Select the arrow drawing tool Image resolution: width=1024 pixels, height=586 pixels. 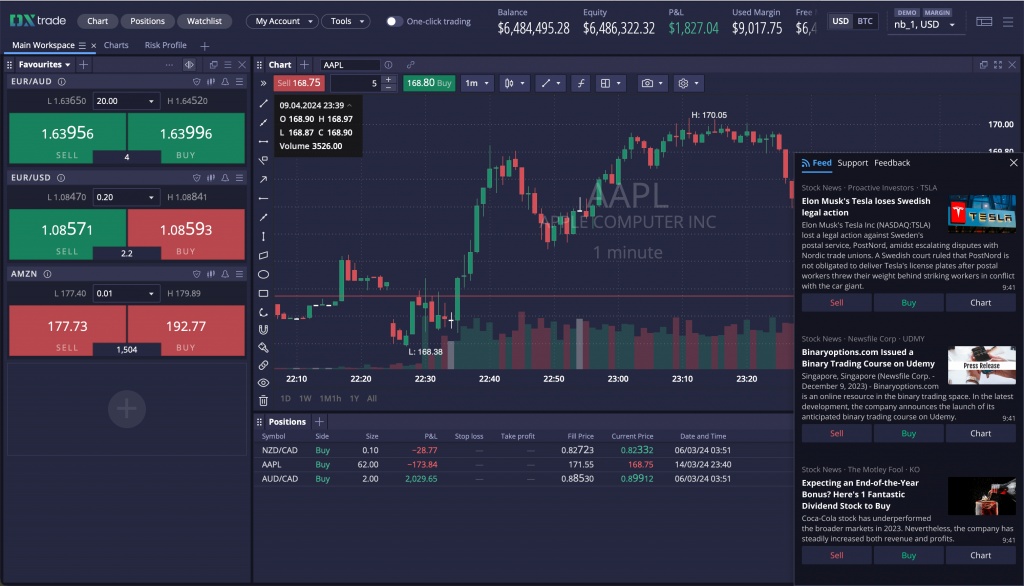[263, 179]
